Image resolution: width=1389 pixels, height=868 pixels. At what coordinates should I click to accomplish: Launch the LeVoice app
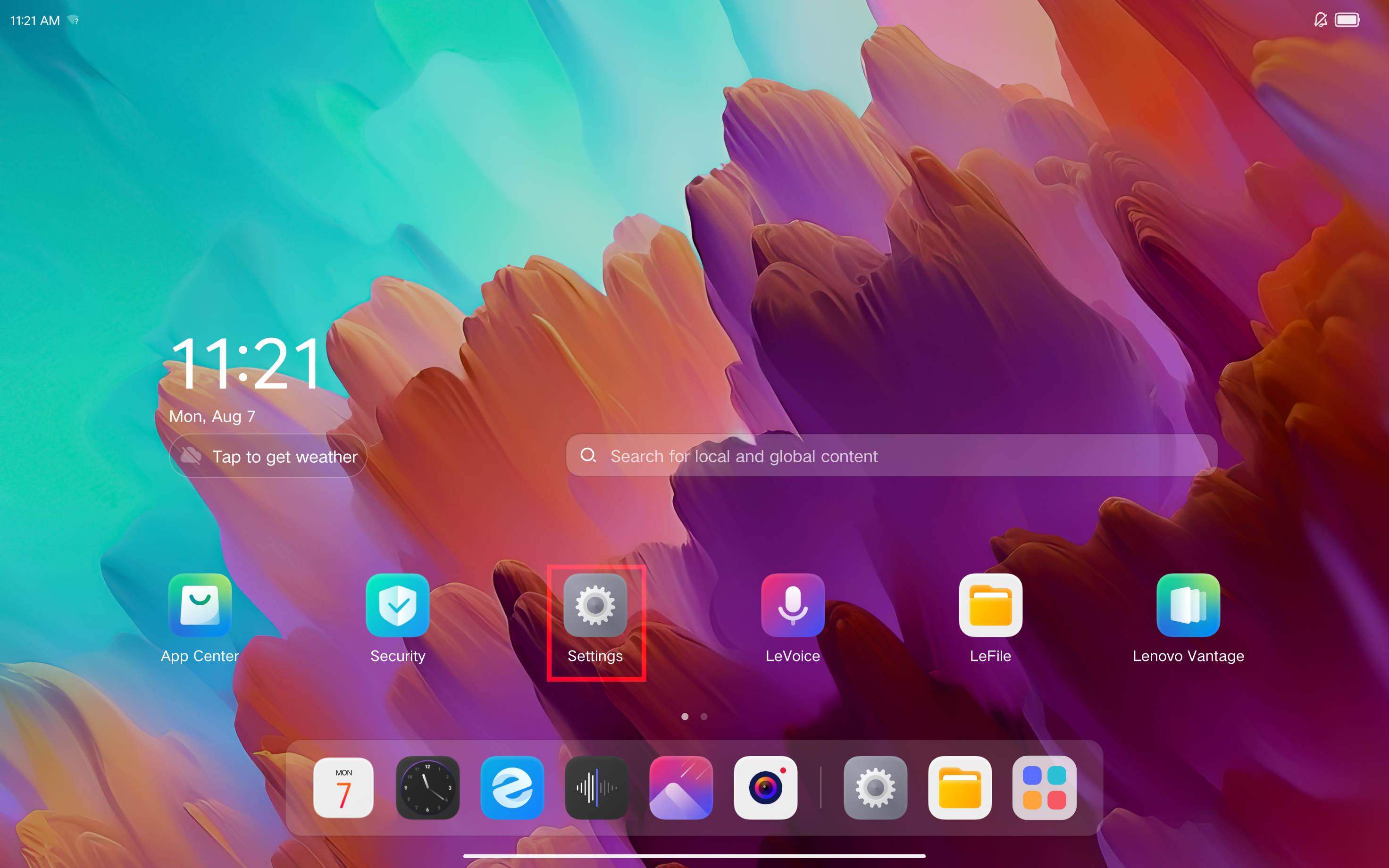tap(793, 605)
